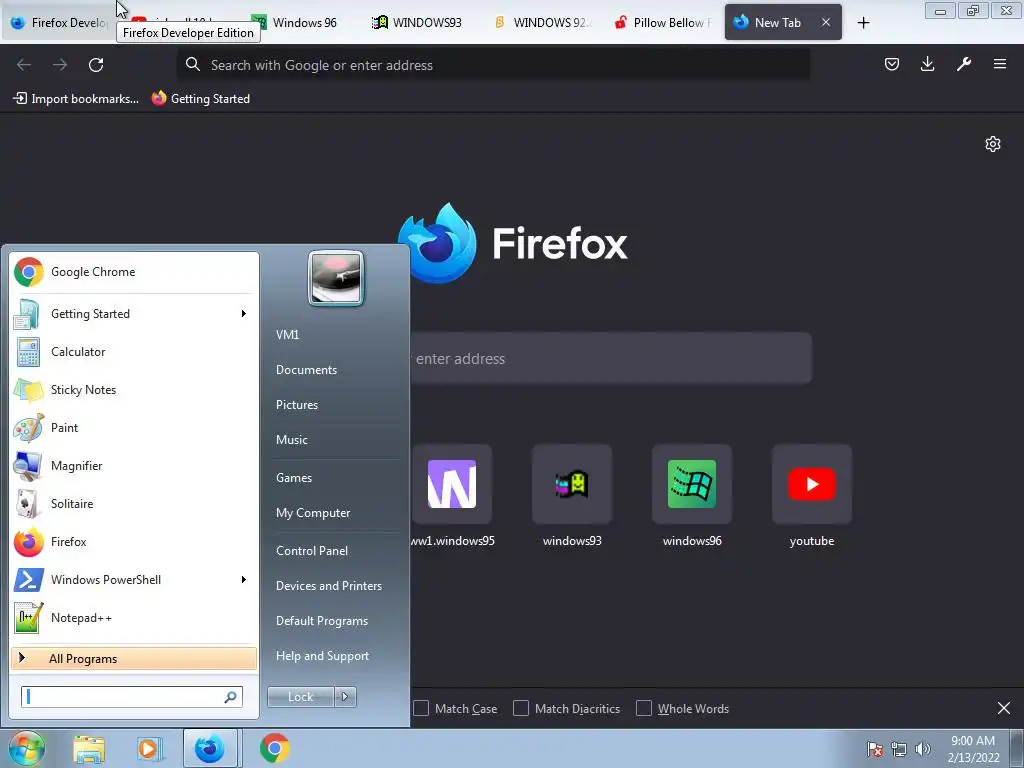Launch Google Chrome from Start menu
This screenshot has height=768, width=1024.
click(x=134, y=272)
